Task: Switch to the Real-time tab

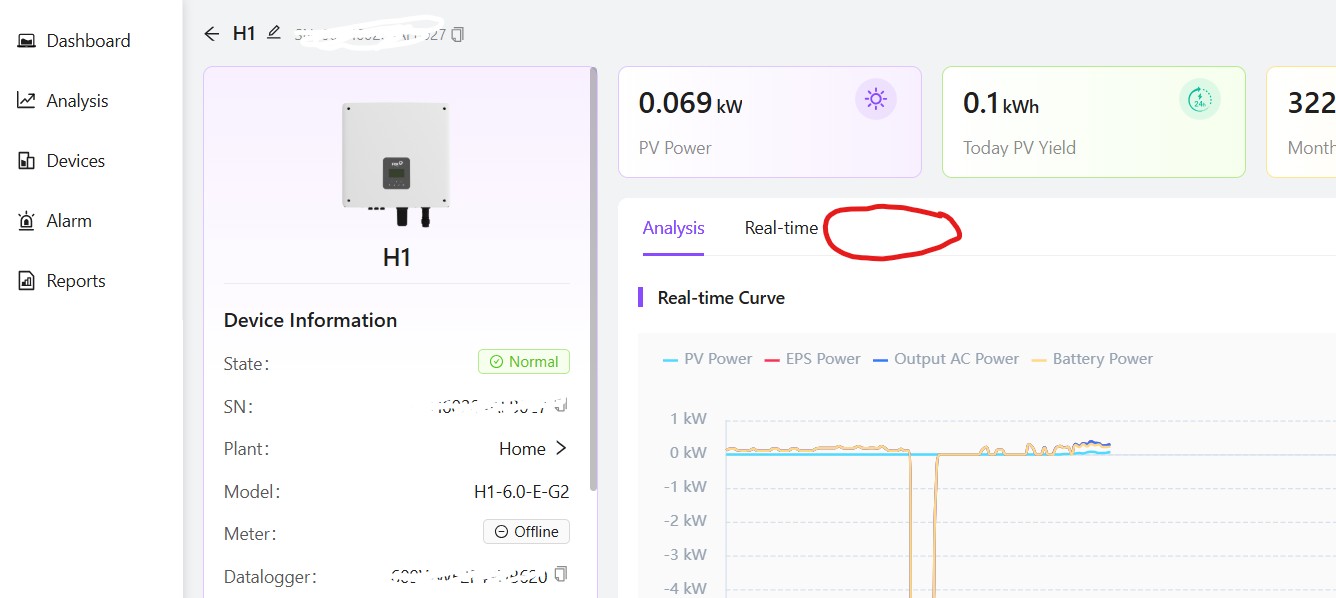Action: click(x=781, y=228)
